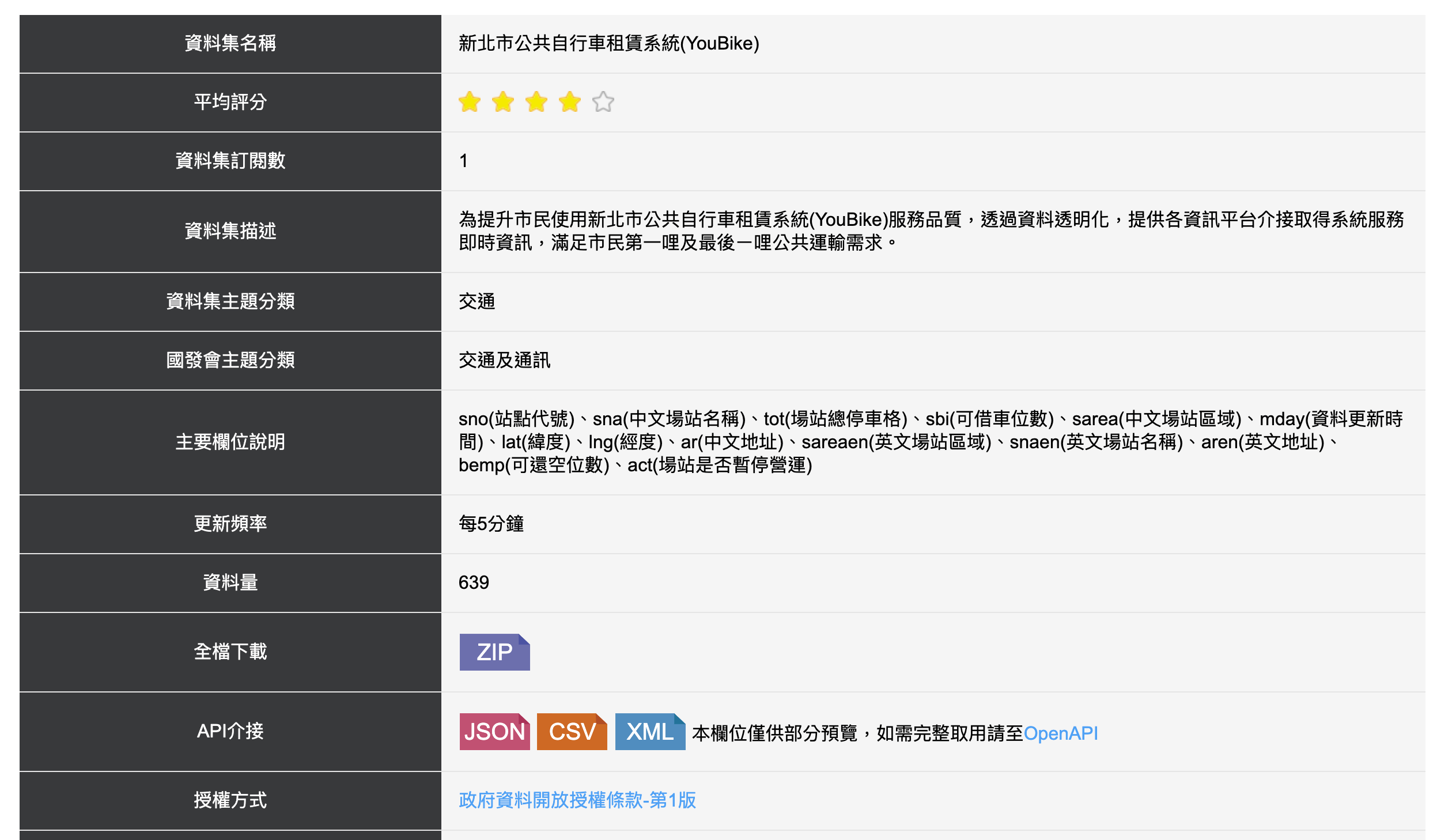Click the 平均評分 header cell
This screenshot has width=1452, height=840.
[230, 103]
